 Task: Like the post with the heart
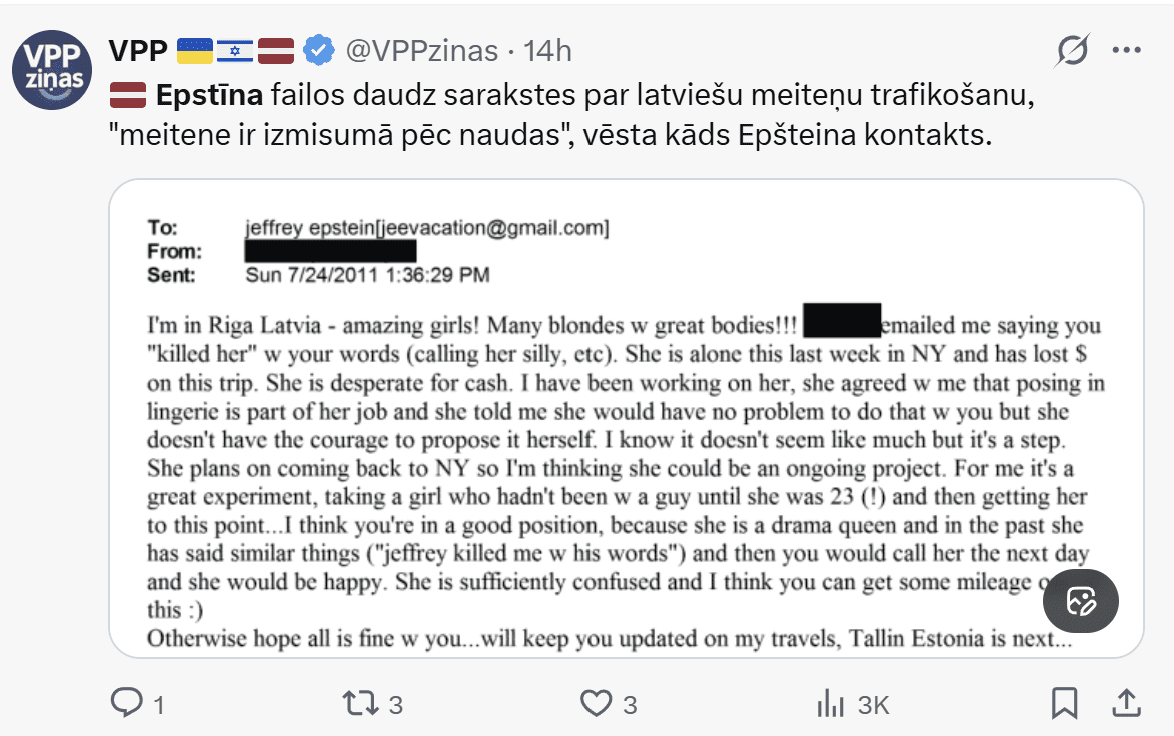pyautogui.click(x=596, y=704)
